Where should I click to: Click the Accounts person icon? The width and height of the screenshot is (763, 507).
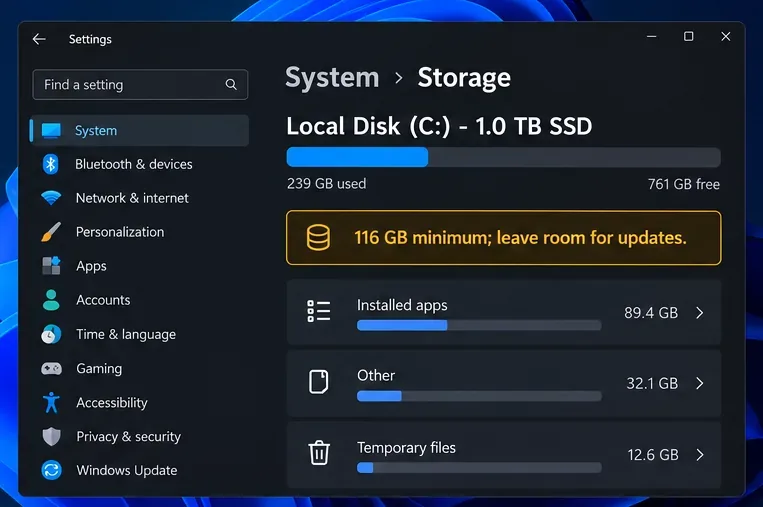click(x=51, y=300)
